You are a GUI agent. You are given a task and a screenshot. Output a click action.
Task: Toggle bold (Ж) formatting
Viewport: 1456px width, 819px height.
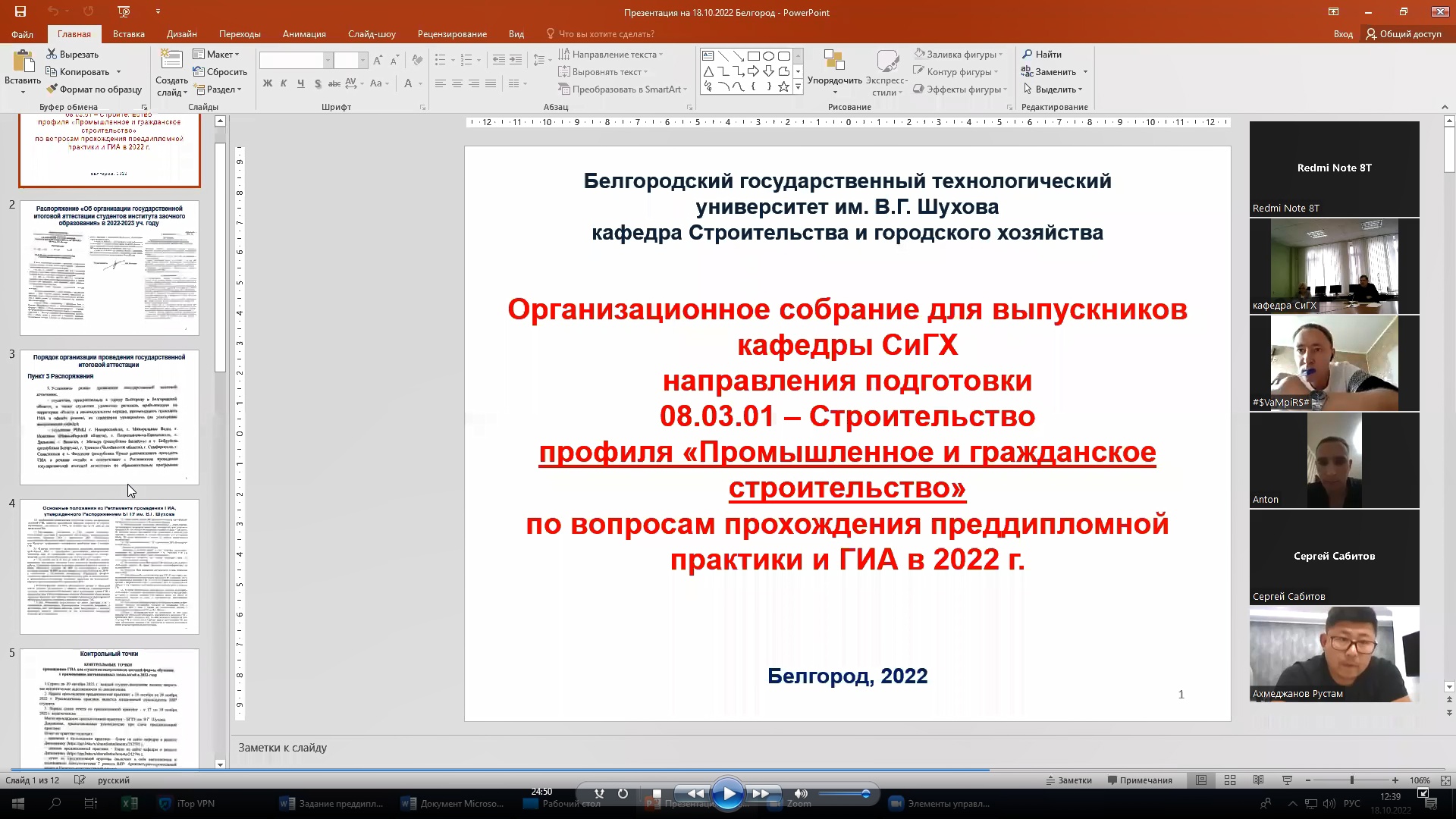pyautogui.click(x=267, y=83)
